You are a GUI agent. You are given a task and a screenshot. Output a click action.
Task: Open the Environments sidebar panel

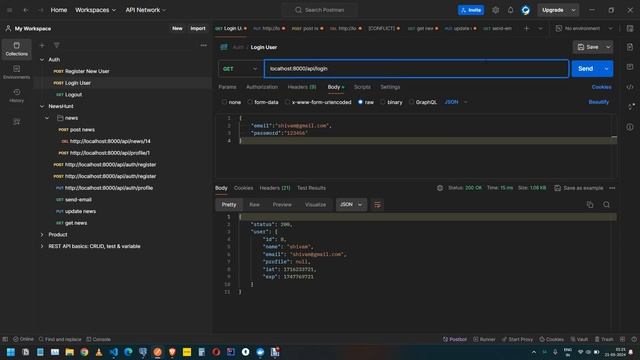[16, 72]
